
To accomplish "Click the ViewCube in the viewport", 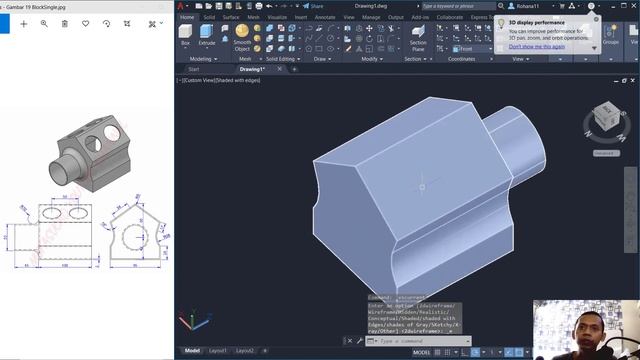I will tap(607, 116).
